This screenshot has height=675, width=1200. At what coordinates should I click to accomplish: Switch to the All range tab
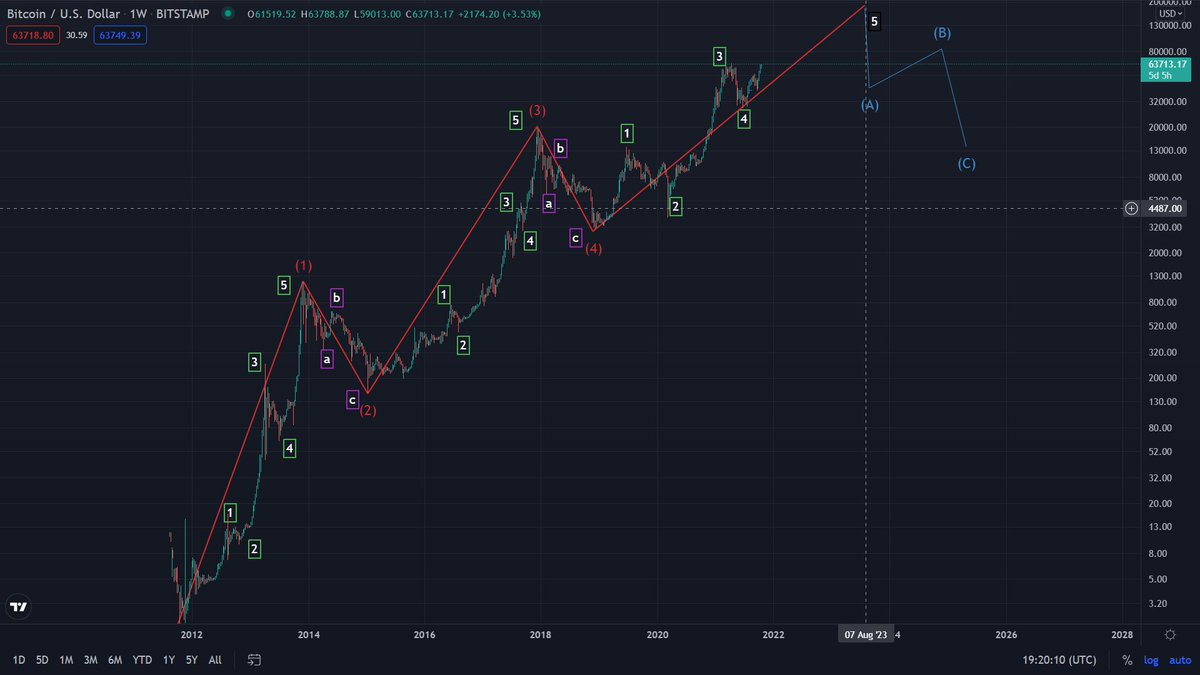214,660
